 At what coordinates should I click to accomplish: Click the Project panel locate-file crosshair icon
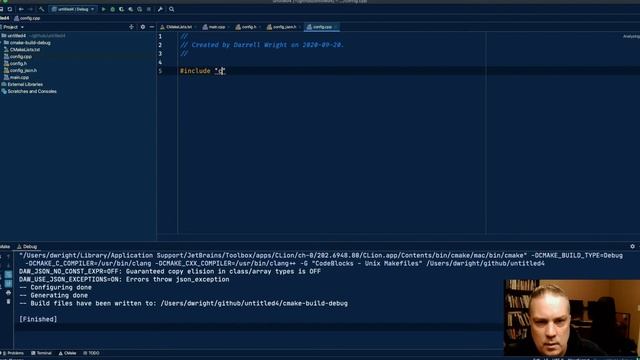click(x=131, y=27)
